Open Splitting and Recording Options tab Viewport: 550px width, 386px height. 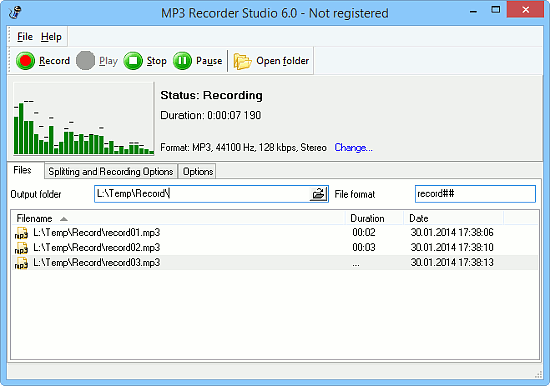[x=111, y=171]
